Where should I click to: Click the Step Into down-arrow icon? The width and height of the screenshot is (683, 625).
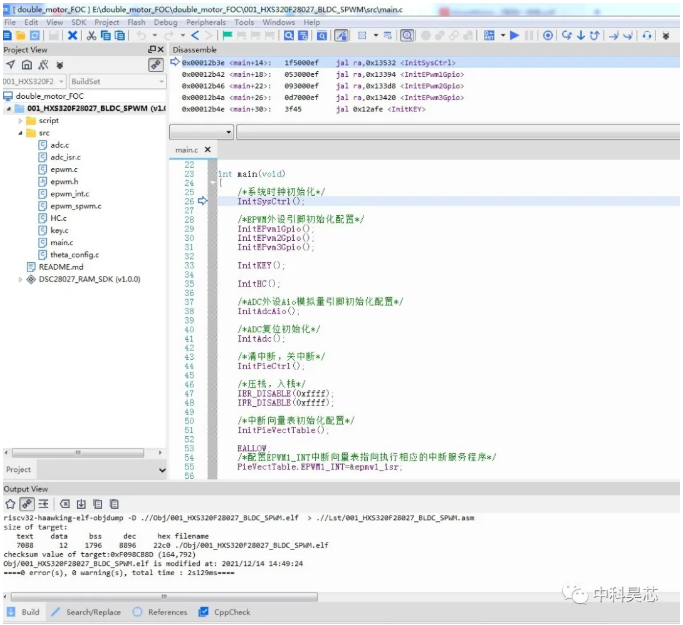[x=581, y=36]
